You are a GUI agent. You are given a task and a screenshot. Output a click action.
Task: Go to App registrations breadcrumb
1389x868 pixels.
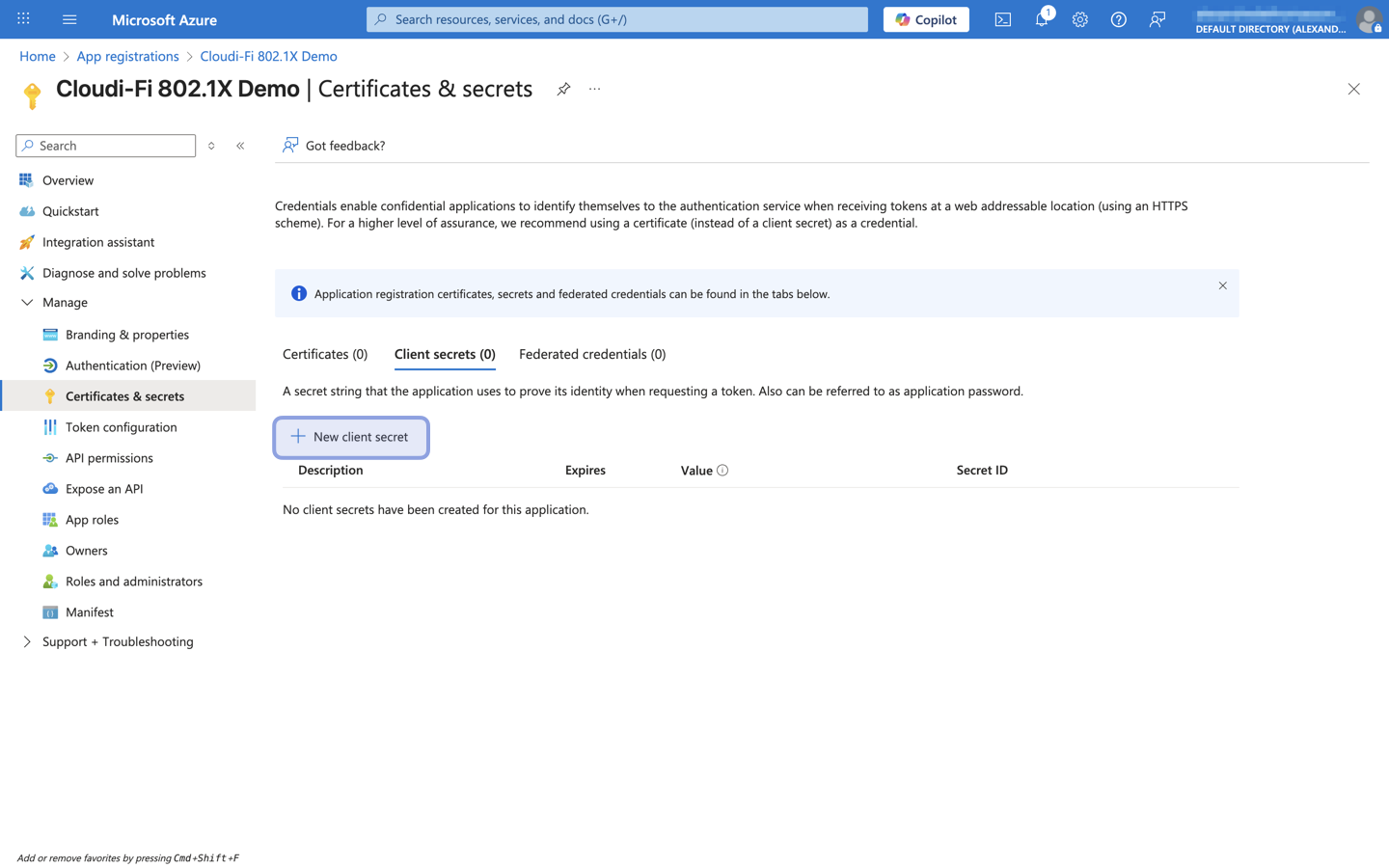pos(127,56)
